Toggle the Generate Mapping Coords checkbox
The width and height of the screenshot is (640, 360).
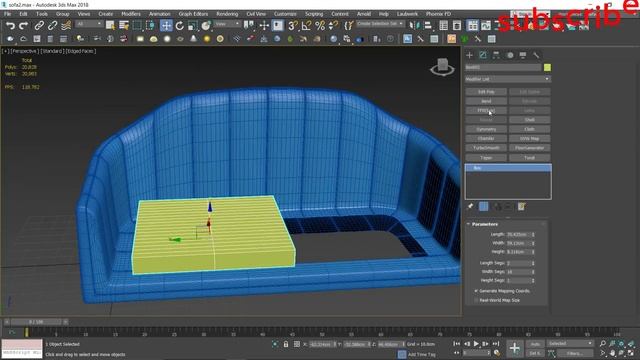coord(476,291)
